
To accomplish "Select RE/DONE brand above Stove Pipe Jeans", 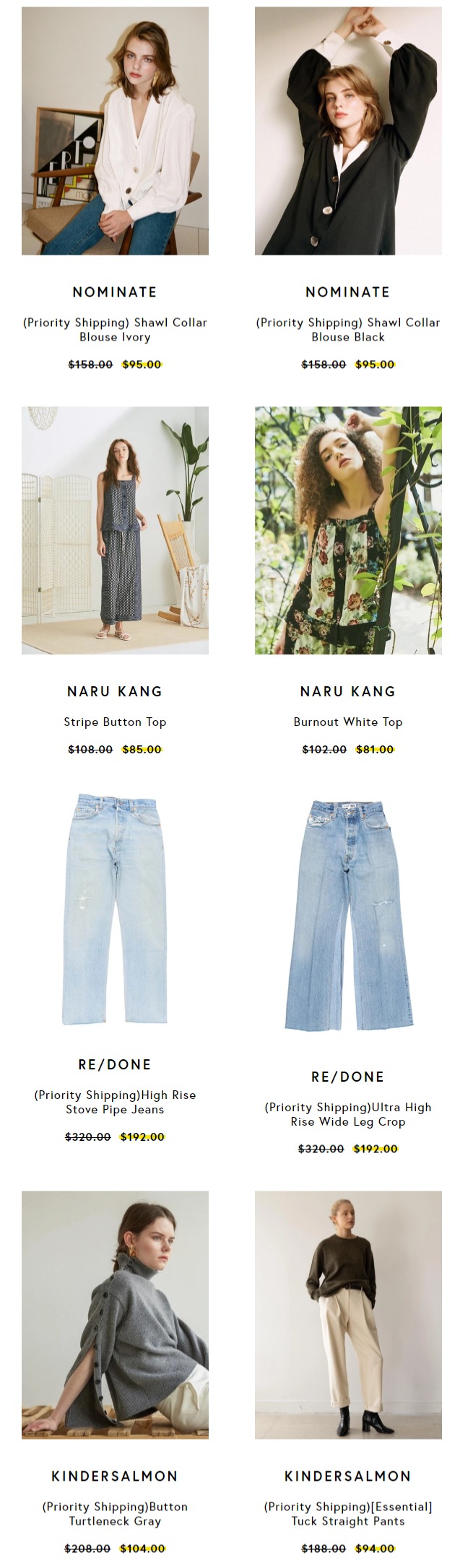I will (x=115, y=1064).
